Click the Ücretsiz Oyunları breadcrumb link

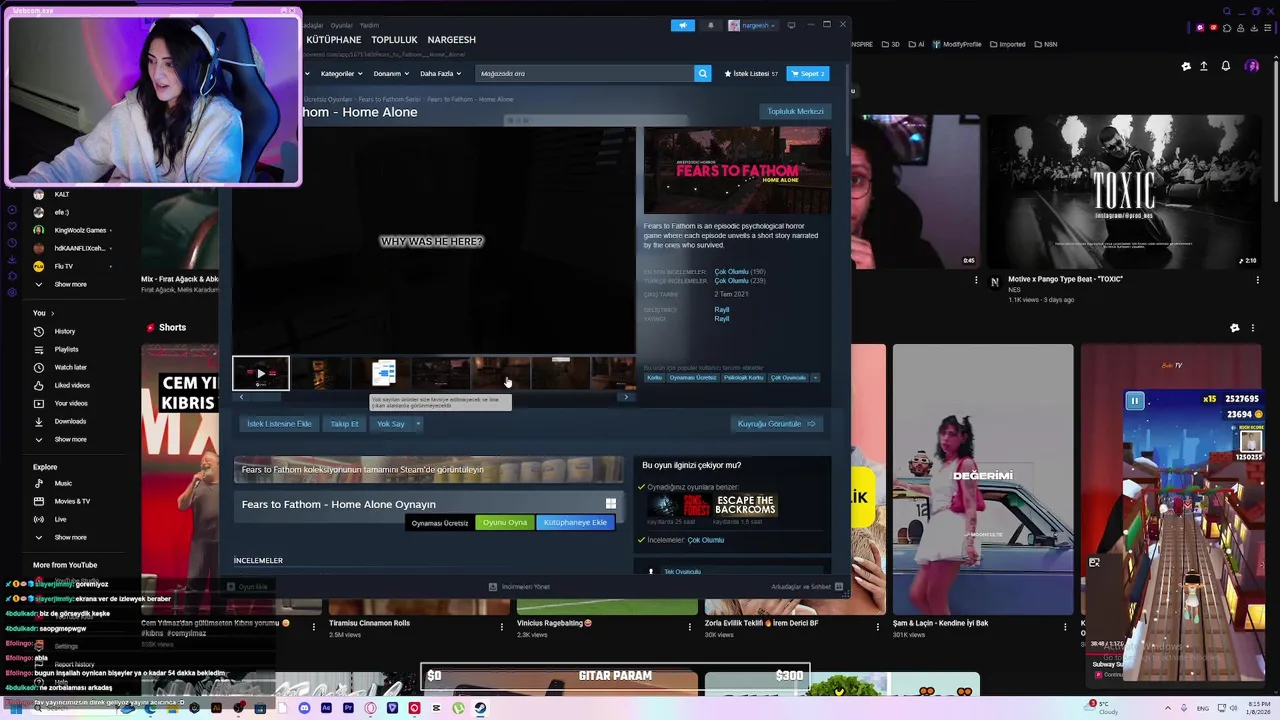[x=327, y=99]
